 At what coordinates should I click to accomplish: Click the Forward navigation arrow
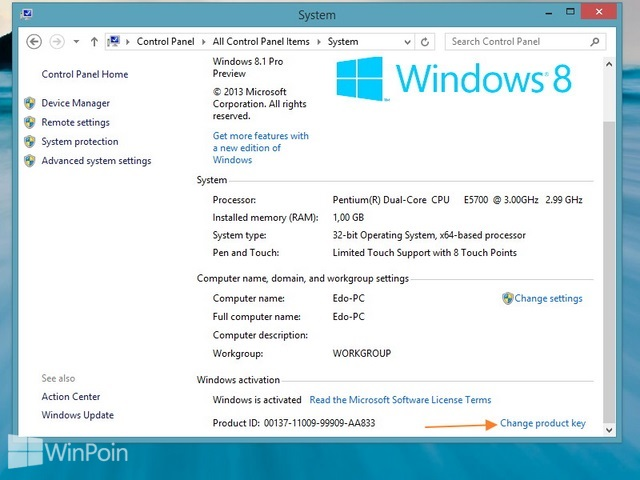[57, 42]
